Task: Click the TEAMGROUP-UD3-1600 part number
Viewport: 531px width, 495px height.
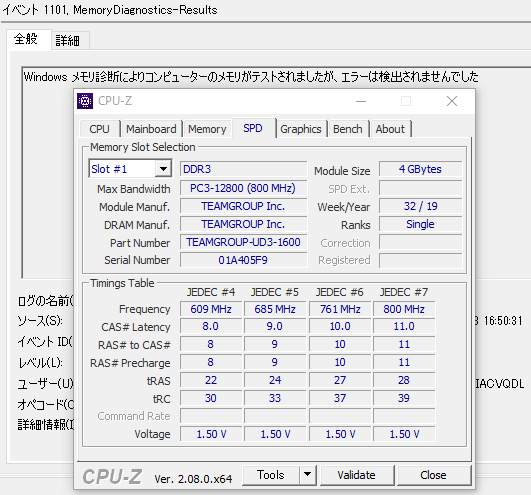Action: [x=243, y=242]
